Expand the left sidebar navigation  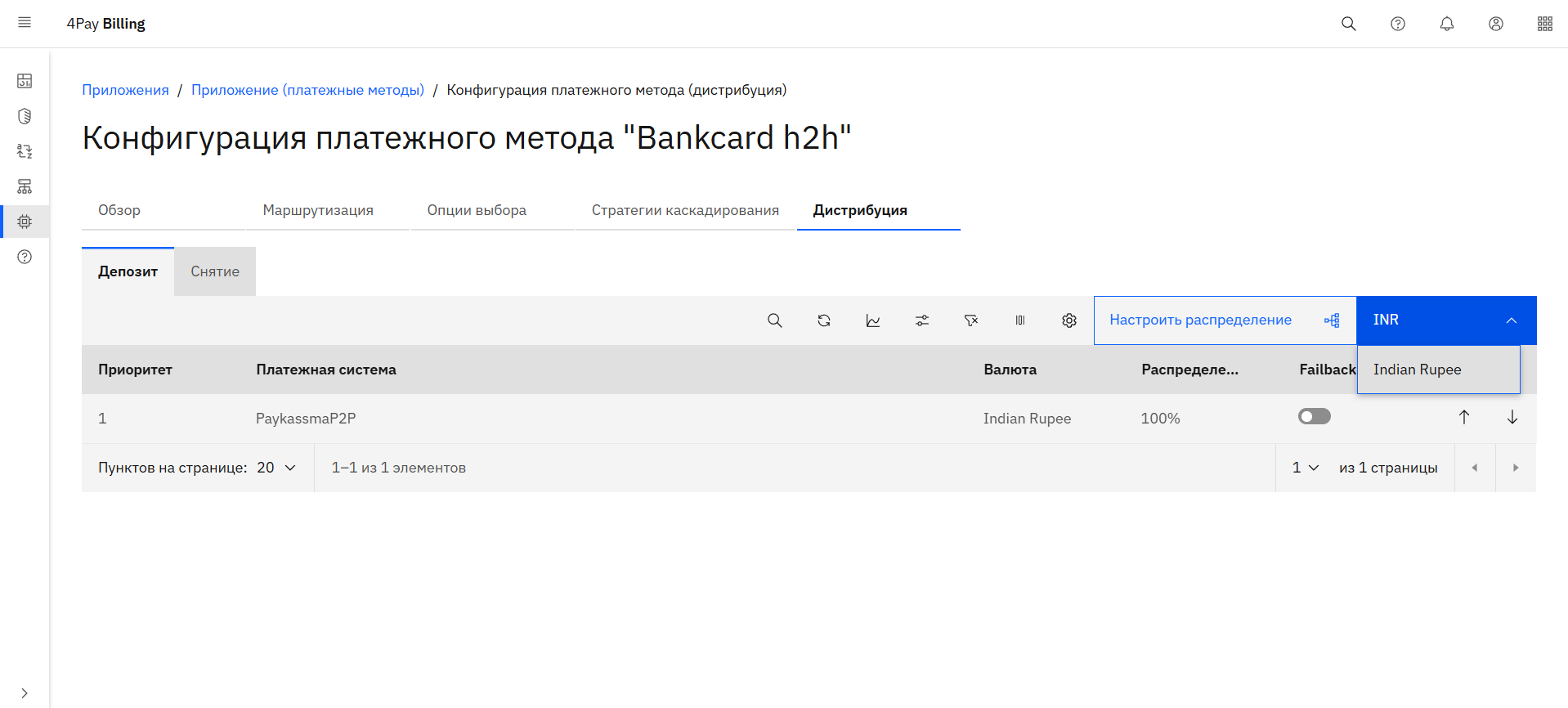coord(25,692)
